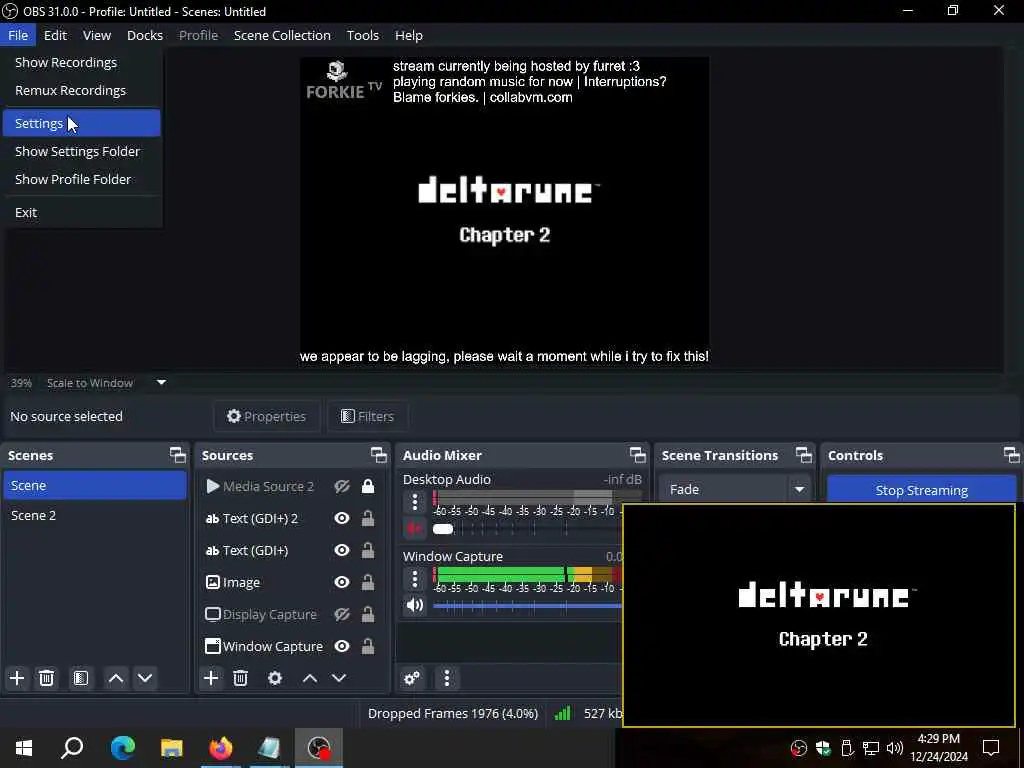Screen dimensions: 1024x768
Task: Add a new scene with plus icon
Action: pos(17,679)
